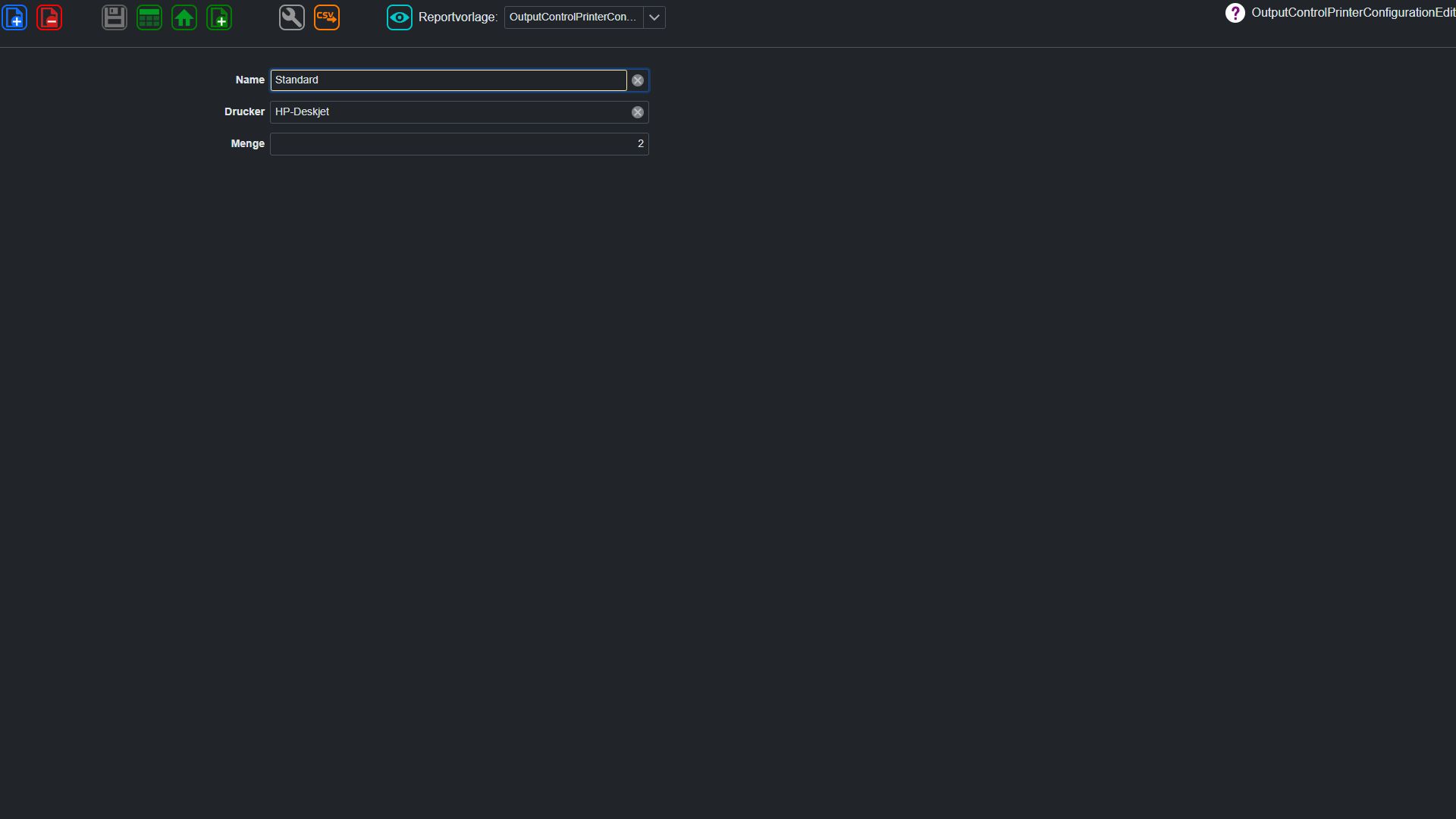Viewport: 1456px width, 819px height.
Task: Click the Reportvorlage label
Action: pyautogui.click(x=458, y=17)
